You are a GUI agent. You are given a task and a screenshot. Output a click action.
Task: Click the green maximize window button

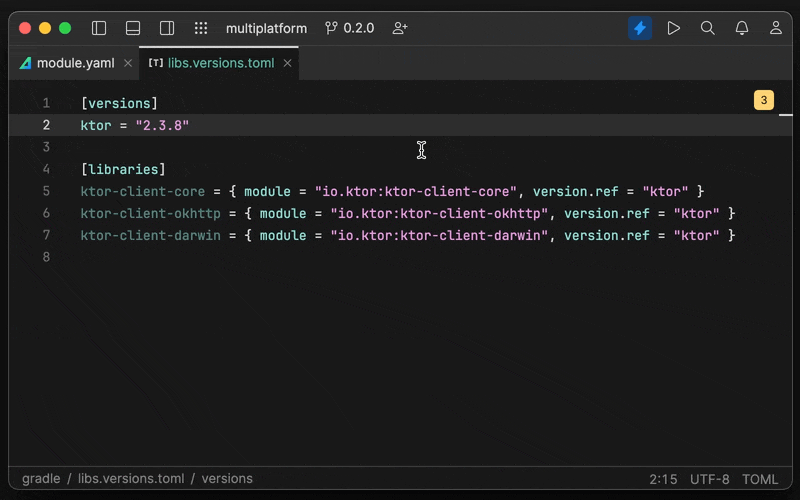tap(65, 28)
